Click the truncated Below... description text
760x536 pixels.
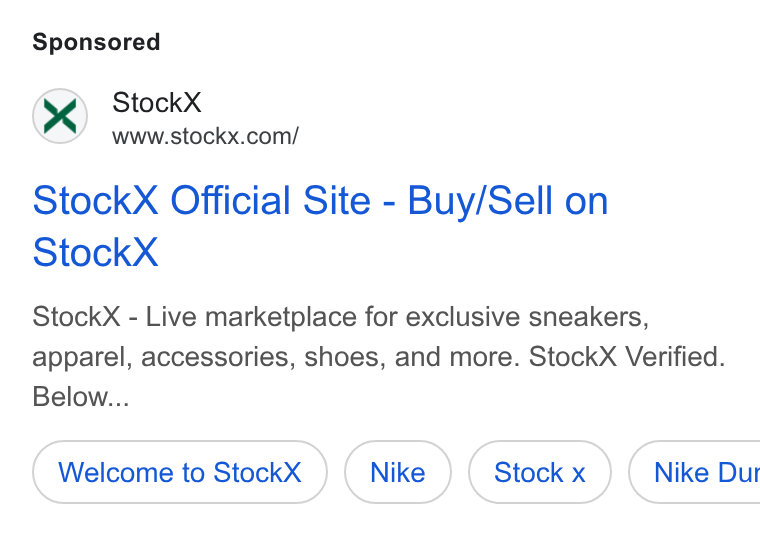click(x=81, y=396)
